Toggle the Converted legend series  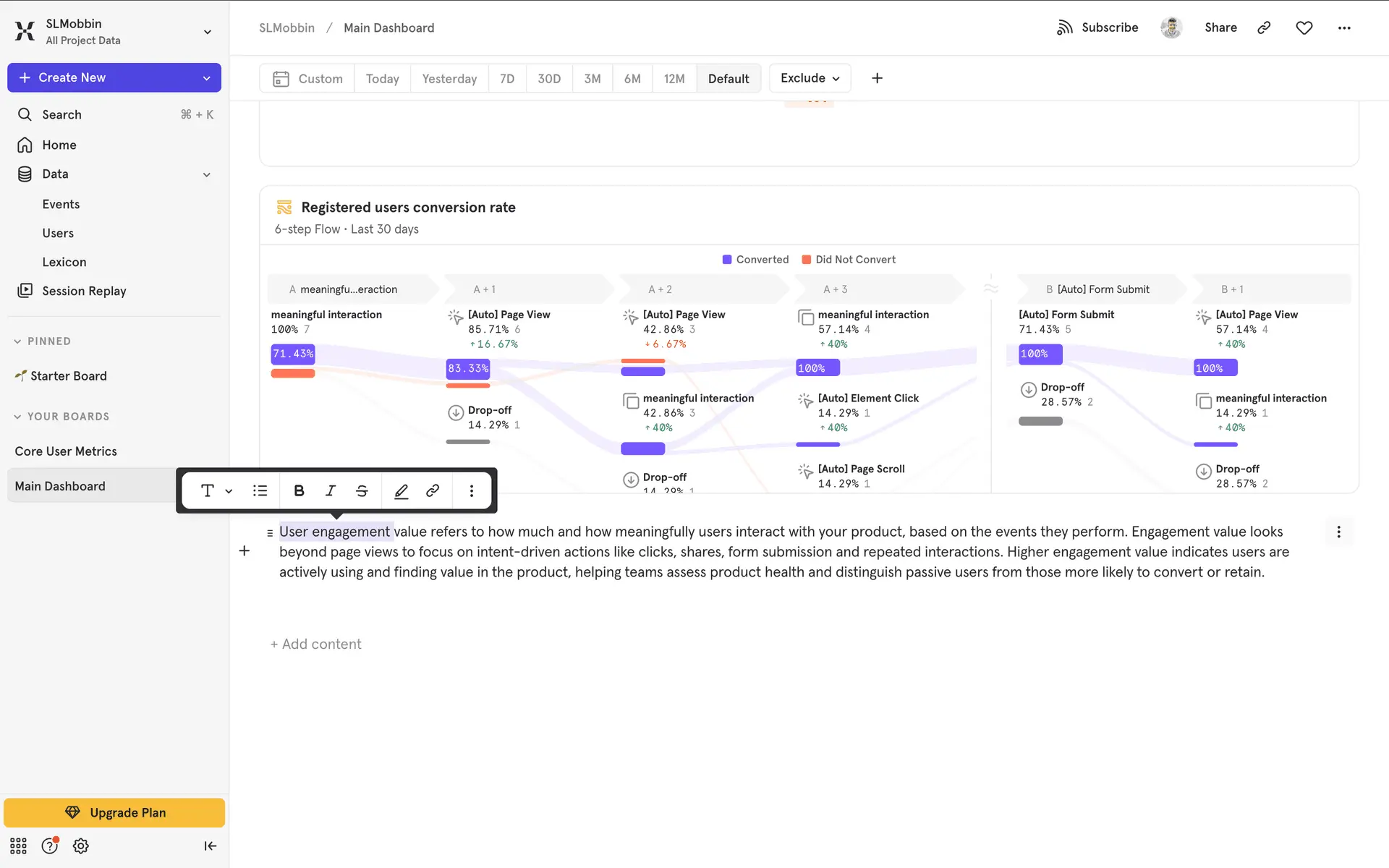[755, 260]
